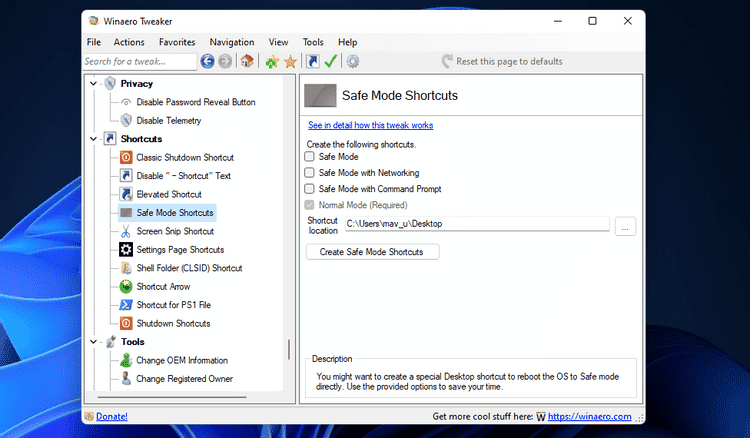
Task: Click the shortcut arrow toolbar icon
Action: point(312,61)
